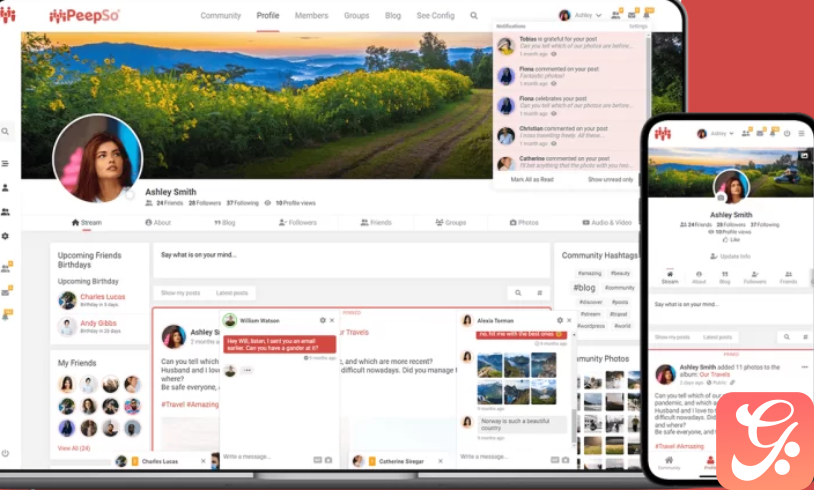Screen dimensions: 814x490
Task: Open the Community menu item
Action: point(221,16)
